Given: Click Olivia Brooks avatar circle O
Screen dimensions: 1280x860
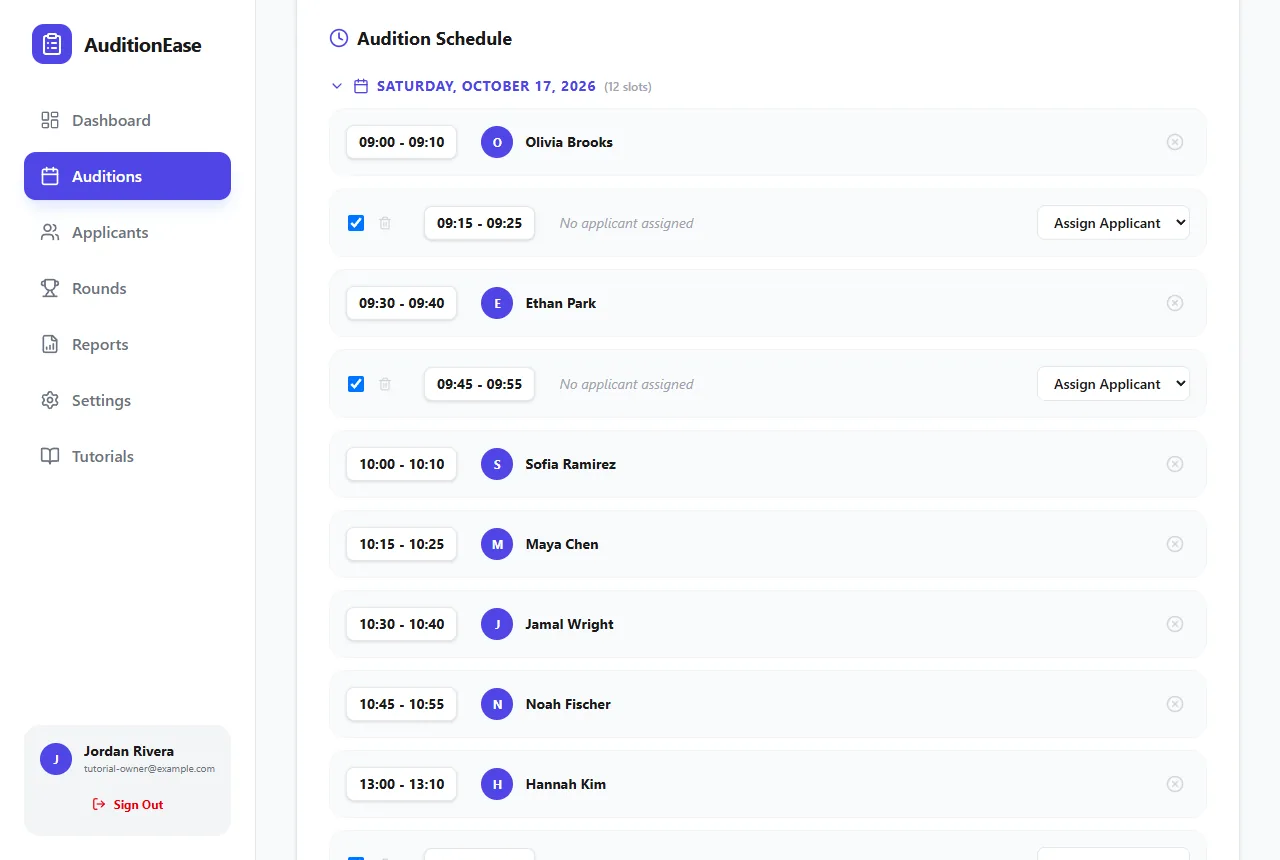Looking at the screenshot, I should (497, 142).
